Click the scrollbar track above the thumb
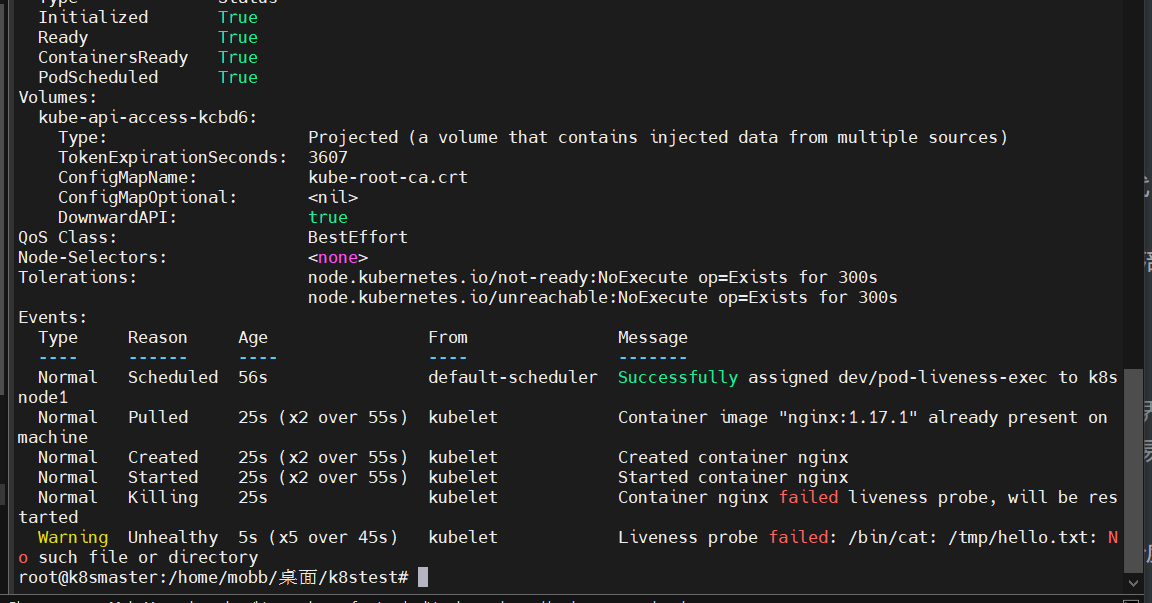 coord(1132,200)
